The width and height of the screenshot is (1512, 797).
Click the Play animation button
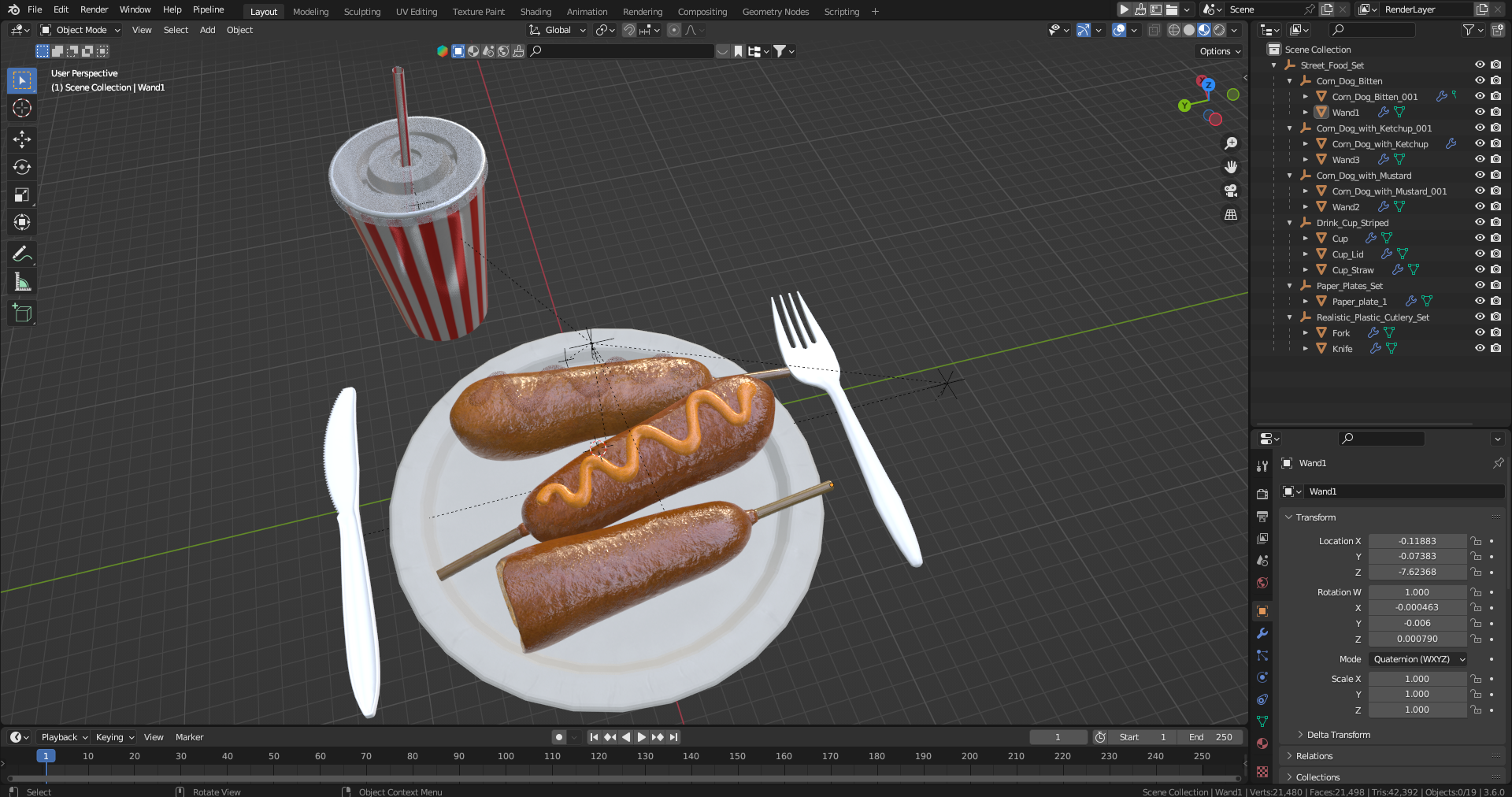(641, 737)
